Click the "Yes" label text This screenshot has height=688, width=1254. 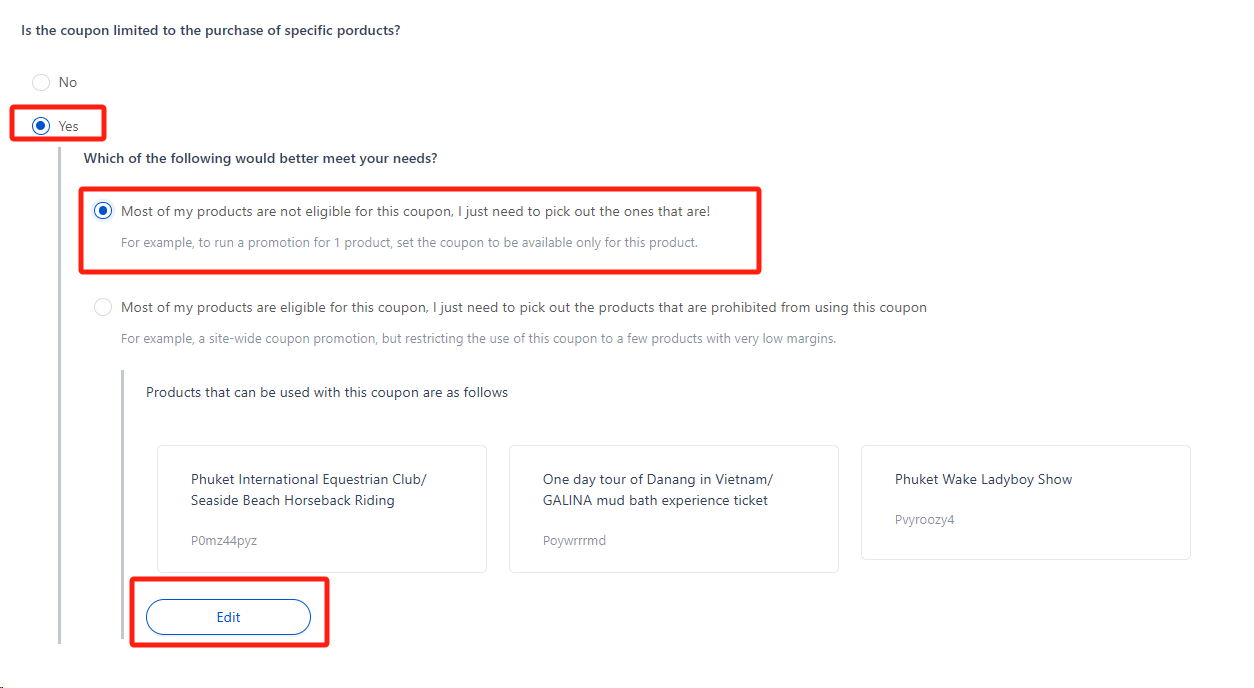68,126
